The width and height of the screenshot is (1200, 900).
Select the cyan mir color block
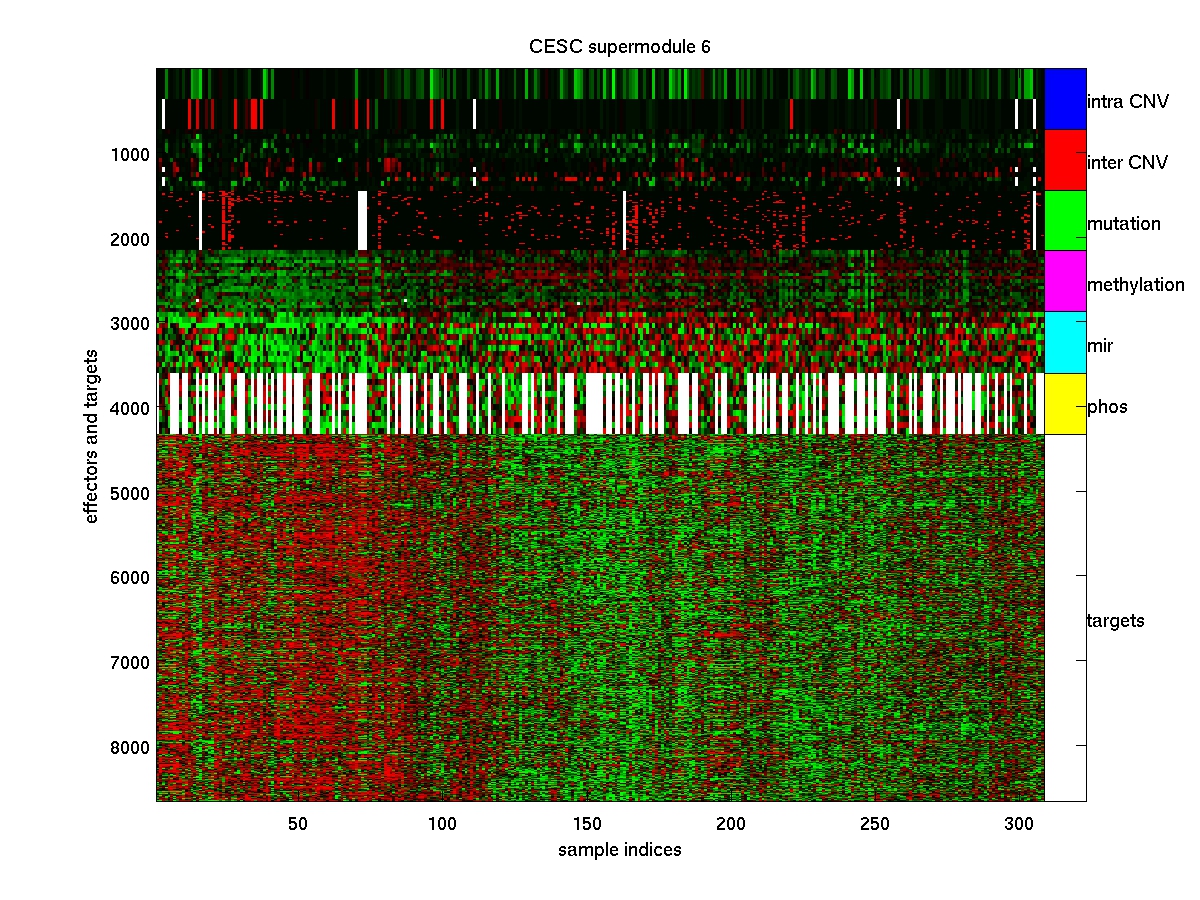(1065, 343)
